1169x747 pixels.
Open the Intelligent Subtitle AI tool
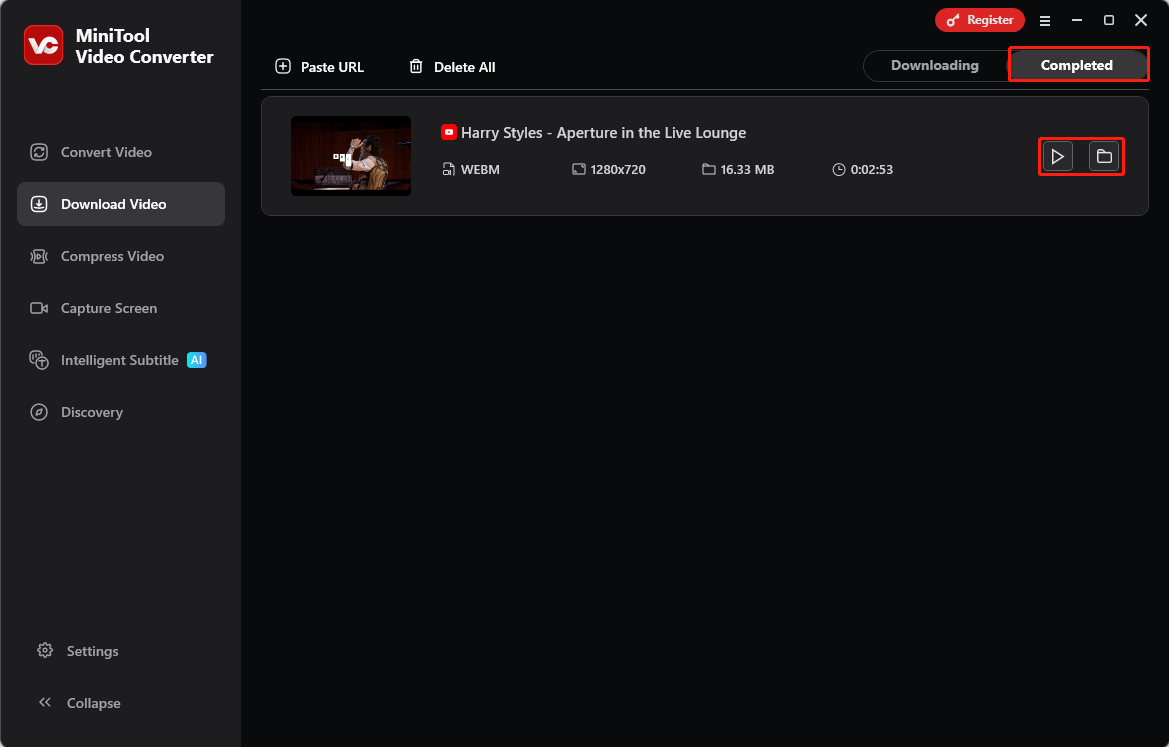tap(120, 360)
